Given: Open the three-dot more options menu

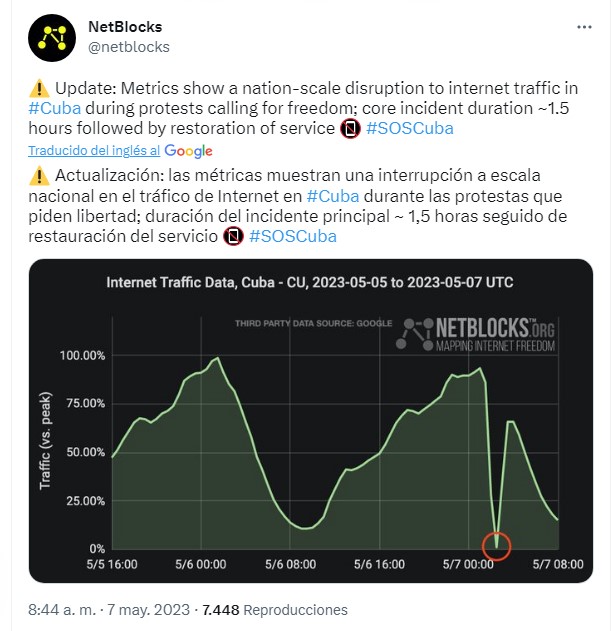Looking at the screenshot, I should tap(584, 27).
